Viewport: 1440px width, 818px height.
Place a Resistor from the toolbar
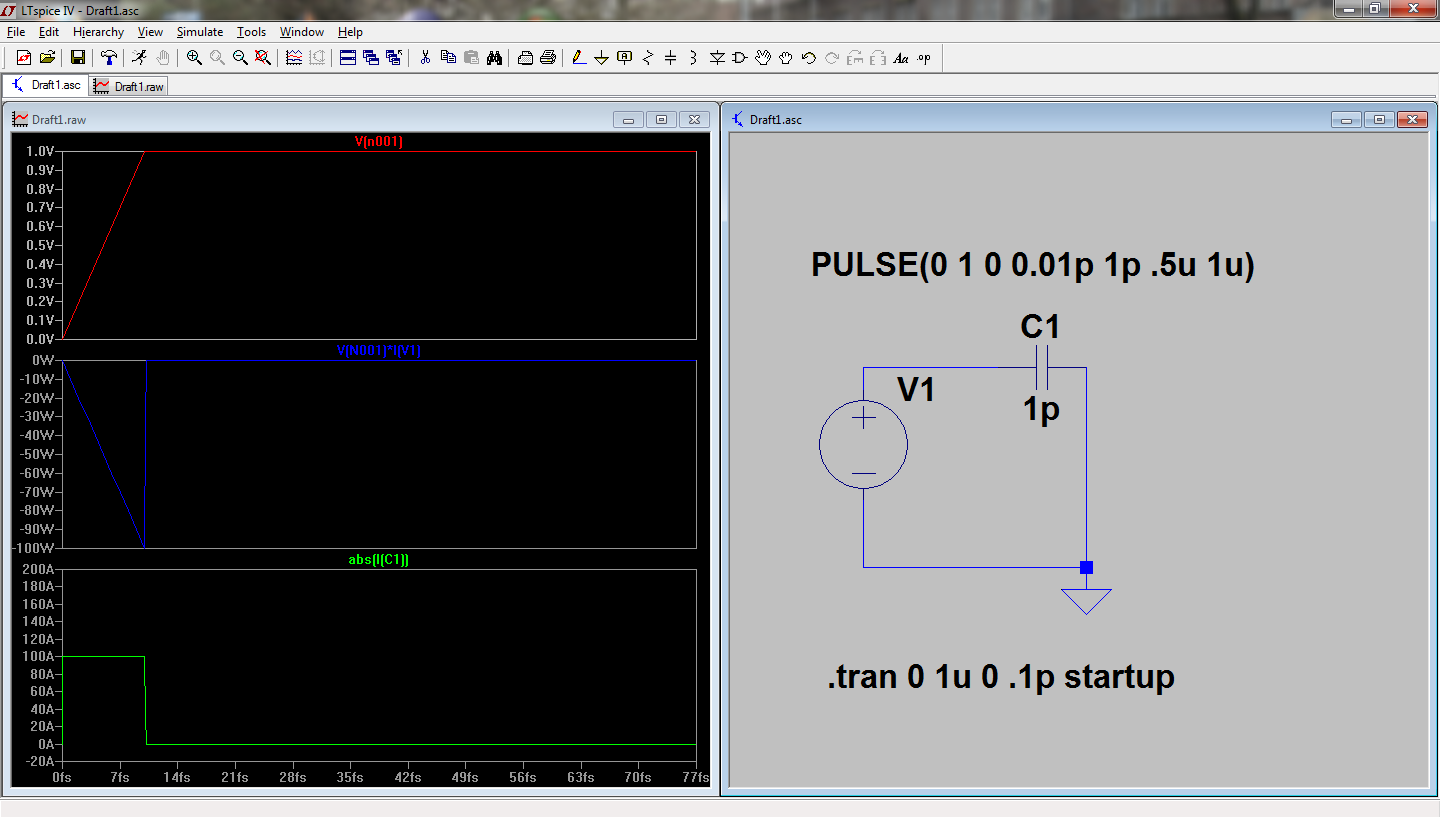coord(648,58)
